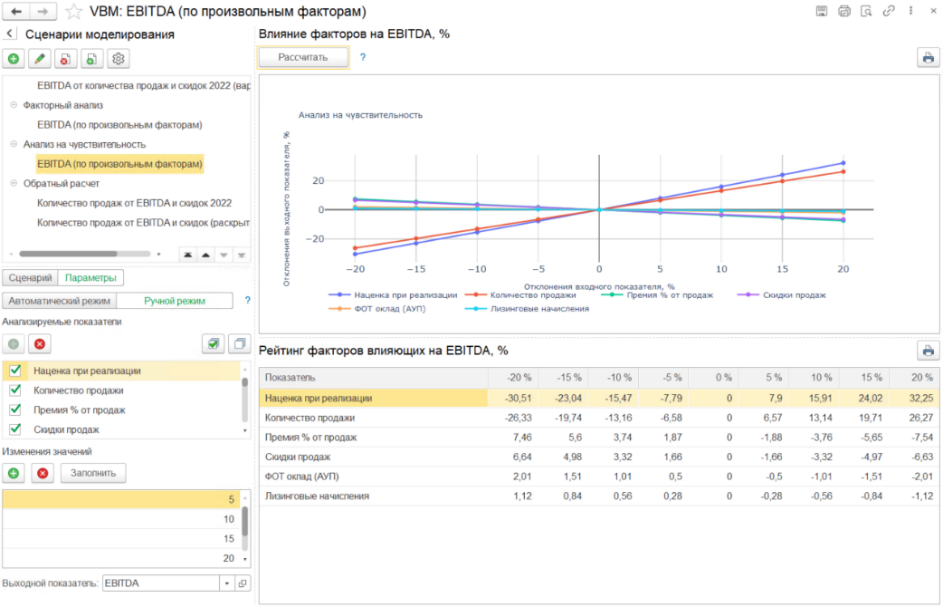Copy the scenario with green-plus document icon
Image resolution: width=943 pixels, height=607 pixels.
click(x=91, y=59)
